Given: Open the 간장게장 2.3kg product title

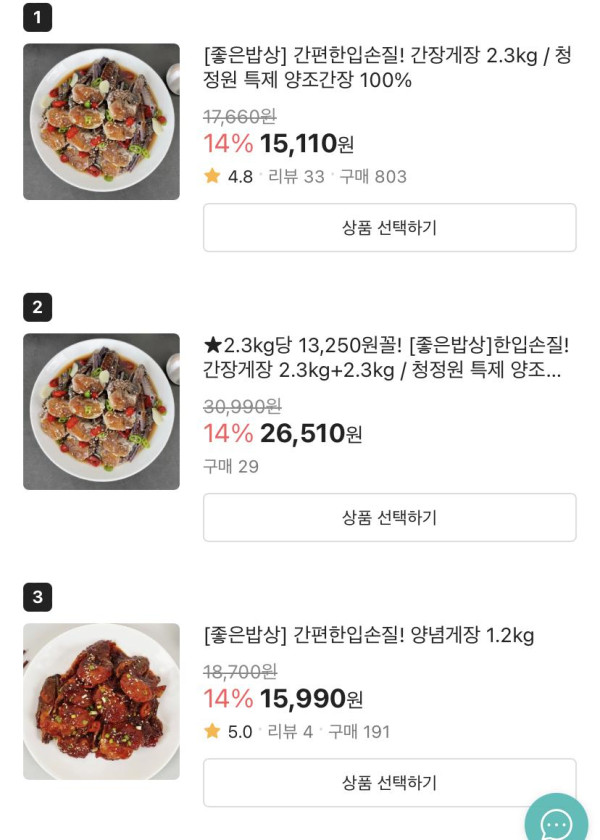Looking at the screenshot, I should [387, 67].
